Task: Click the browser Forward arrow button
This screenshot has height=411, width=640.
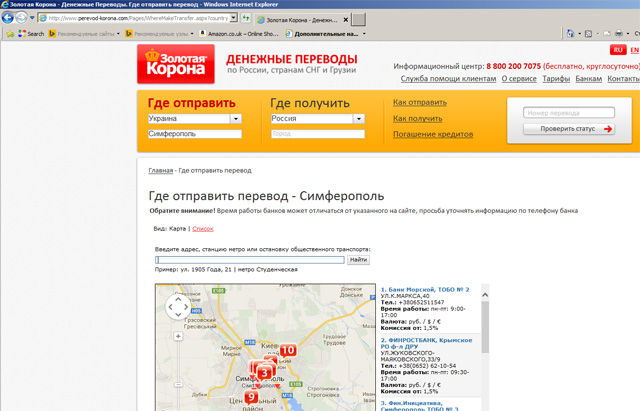Action: [21, 18]
